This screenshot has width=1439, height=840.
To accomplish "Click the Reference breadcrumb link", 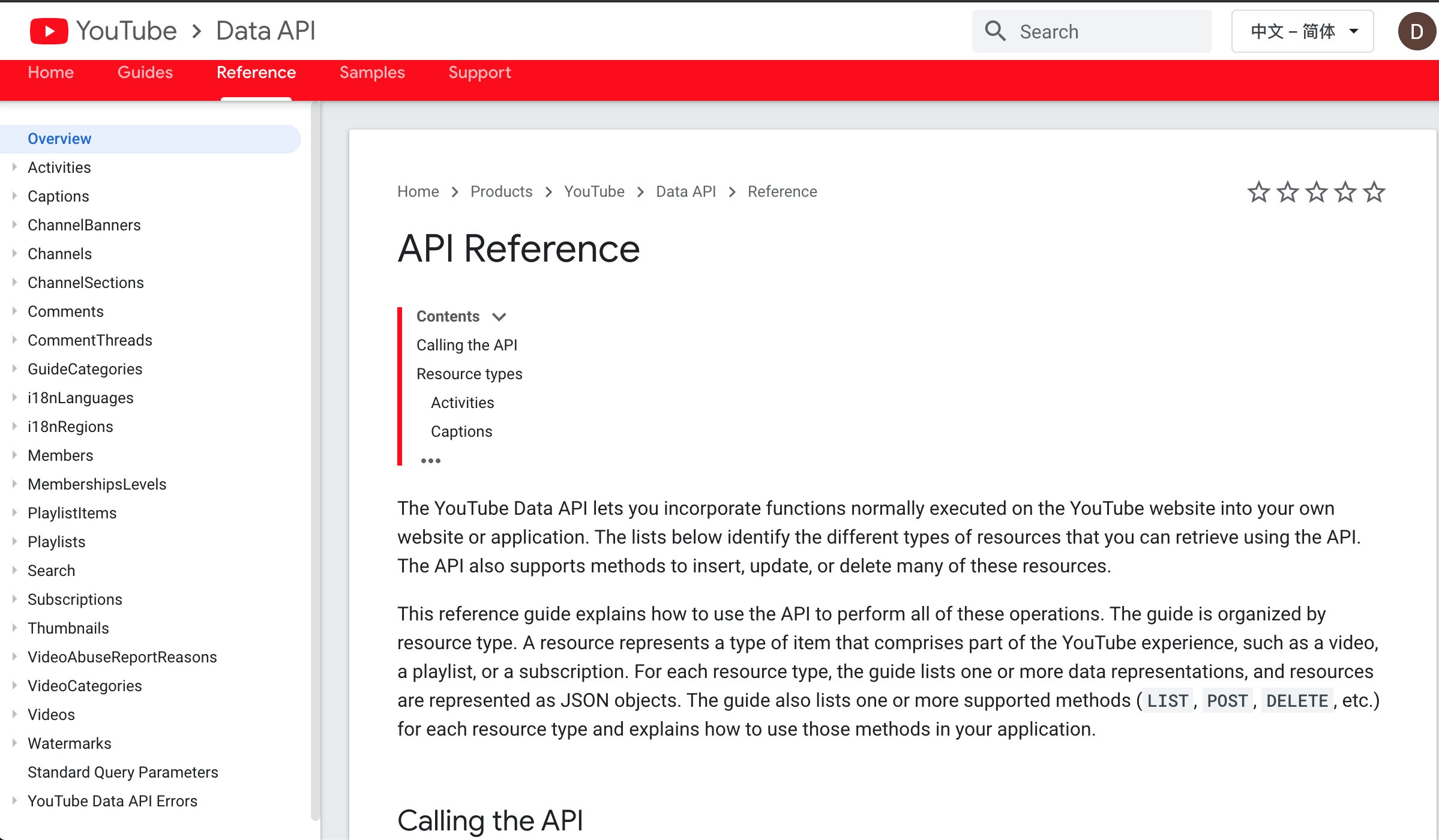I will click(x=782, y=191).
